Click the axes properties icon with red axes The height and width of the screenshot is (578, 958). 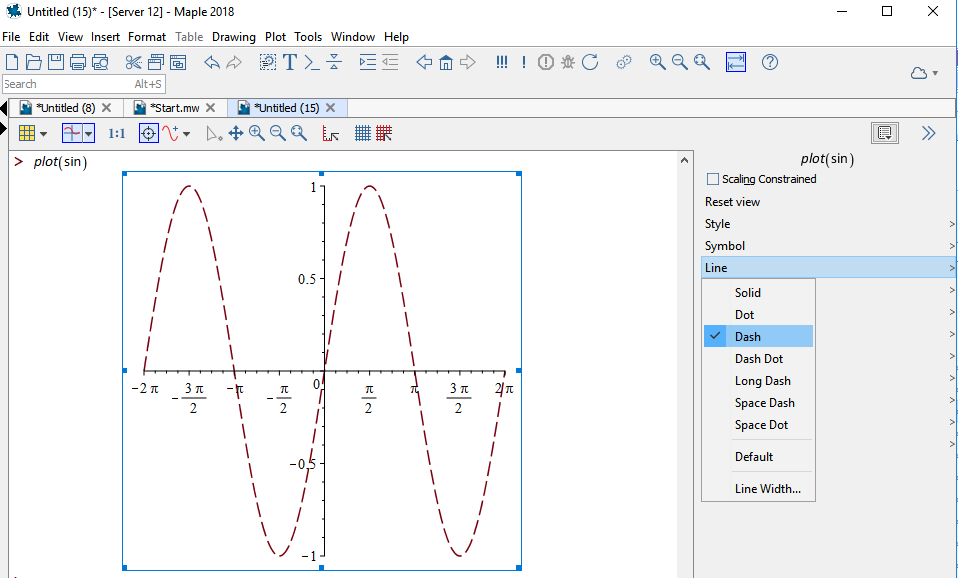(330, 133)
